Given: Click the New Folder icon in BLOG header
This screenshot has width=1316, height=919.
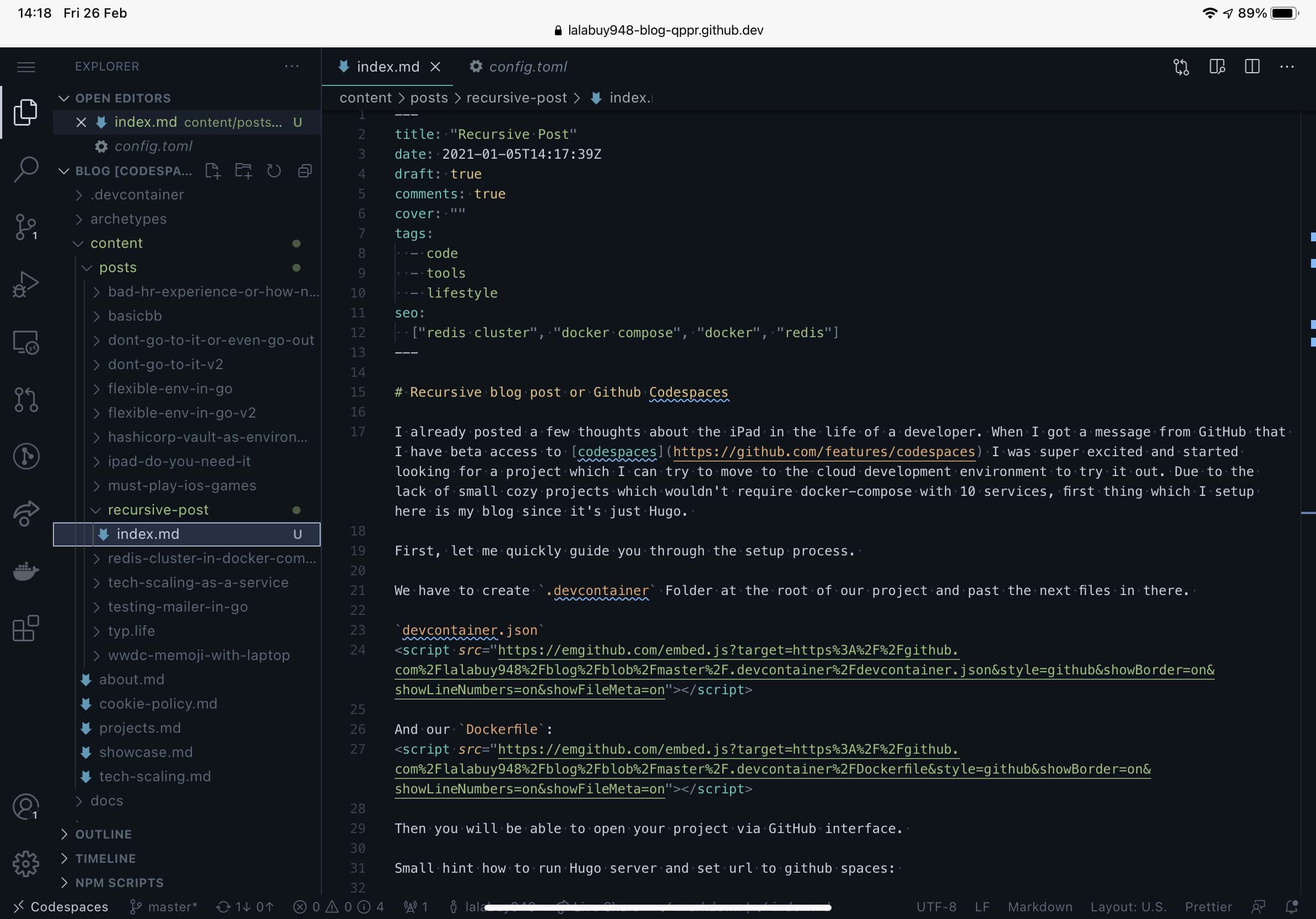Looking at the screenshot, I should tap(243, 171).
